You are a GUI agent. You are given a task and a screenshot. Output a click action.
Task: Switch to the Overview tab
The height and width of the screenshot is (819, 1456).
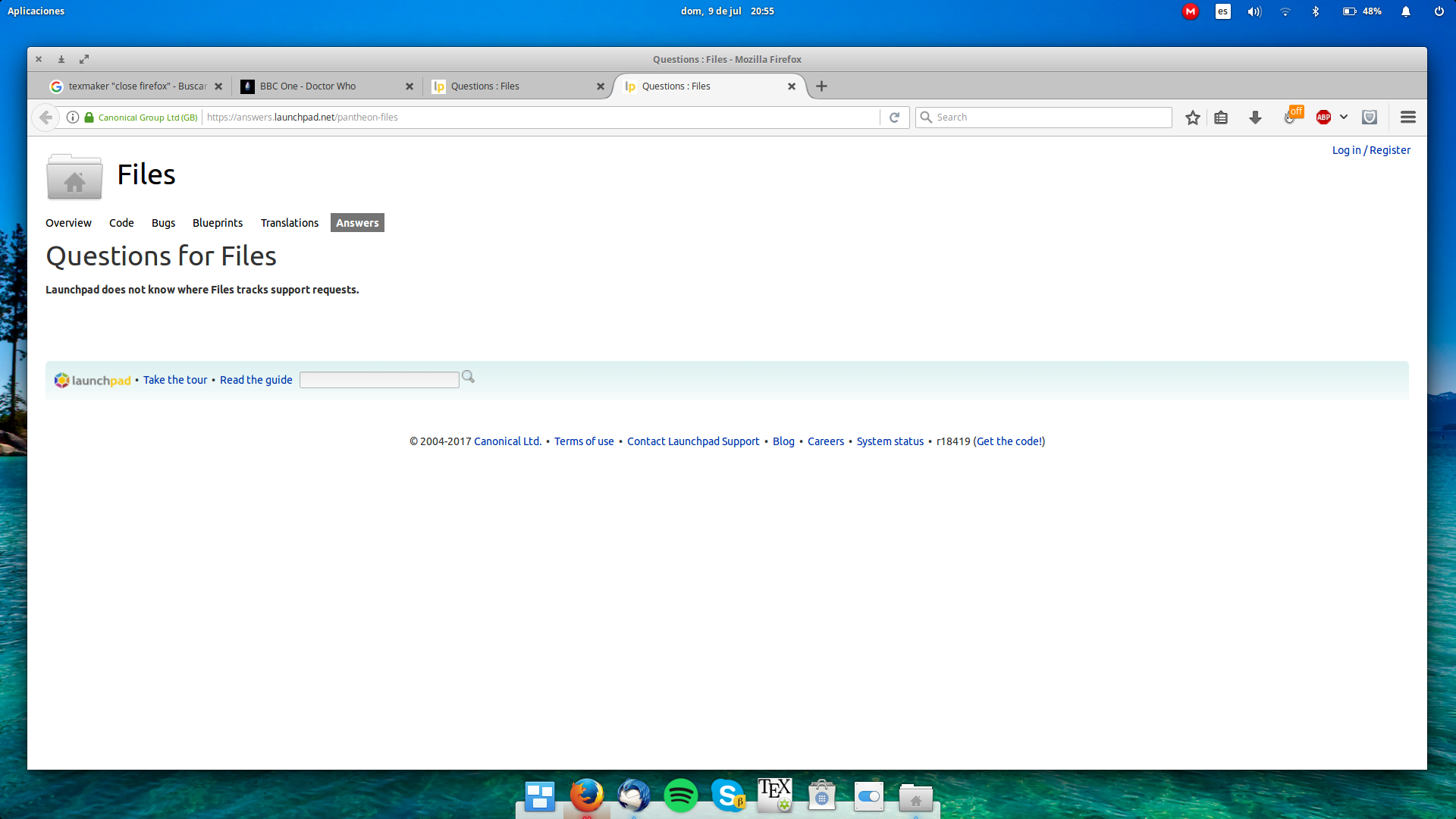[69, 222]
